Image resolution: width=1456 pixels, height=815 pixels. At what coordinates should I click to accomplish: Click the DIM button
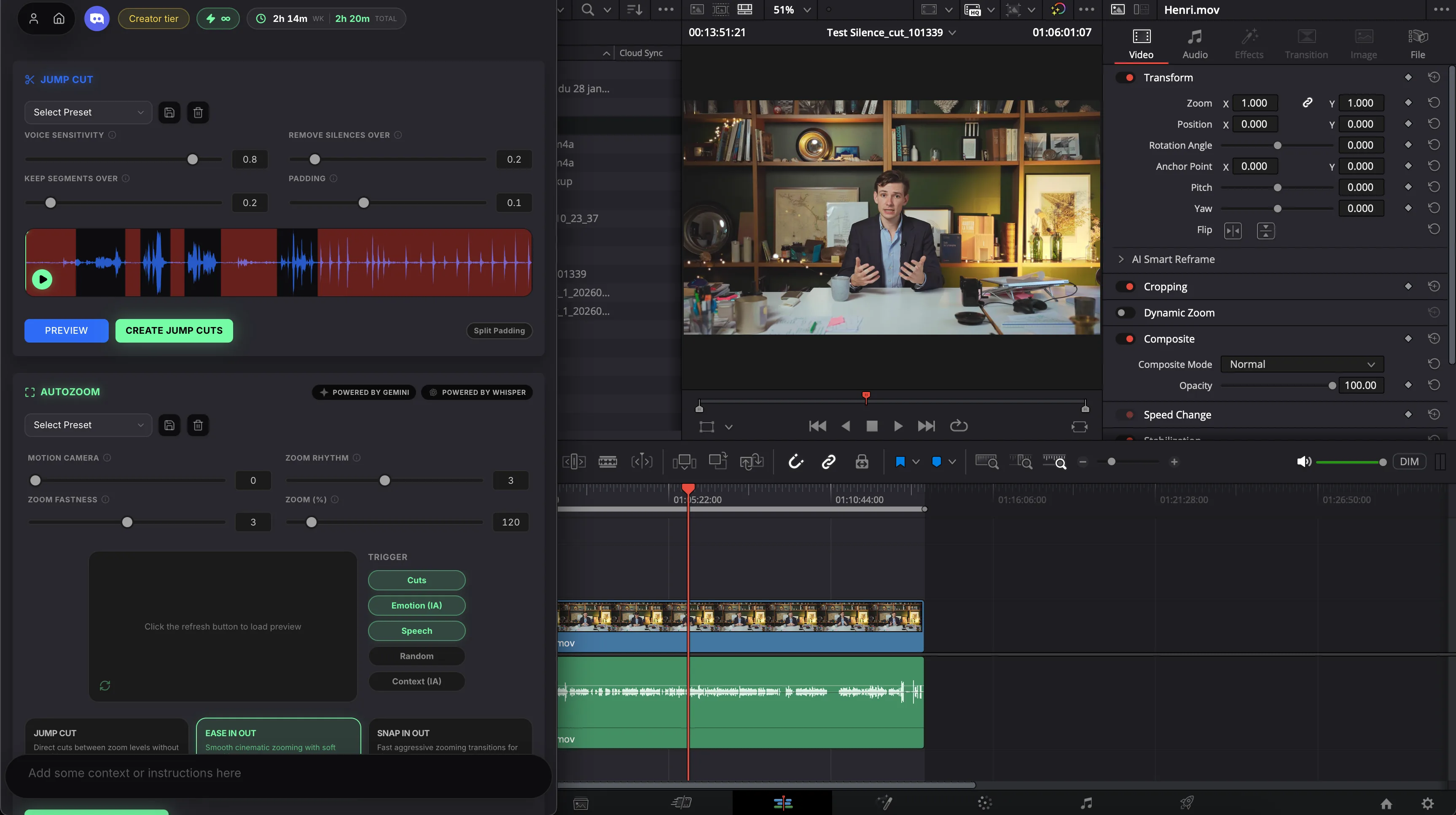1408,462
